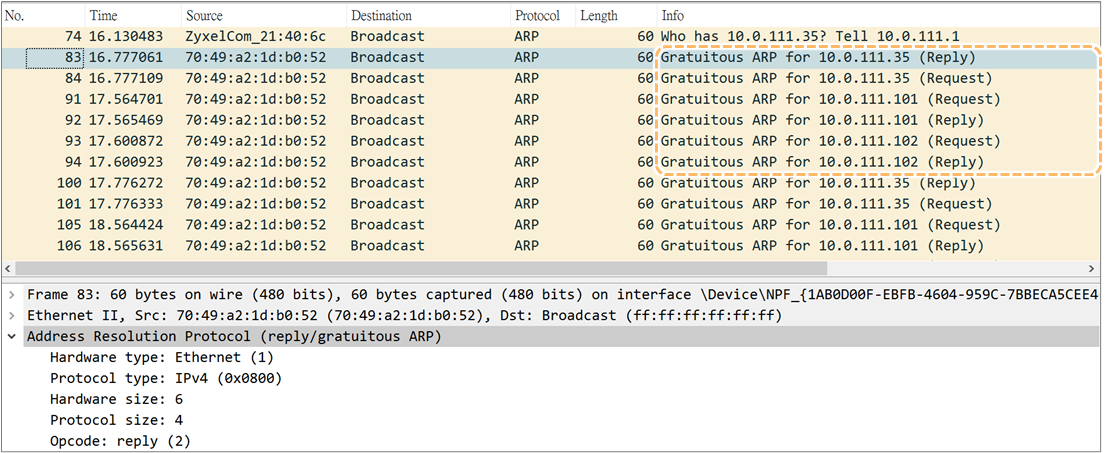Select packet 100 at time 17.776272
1107x453 pixels.
(x=551, y=183)
